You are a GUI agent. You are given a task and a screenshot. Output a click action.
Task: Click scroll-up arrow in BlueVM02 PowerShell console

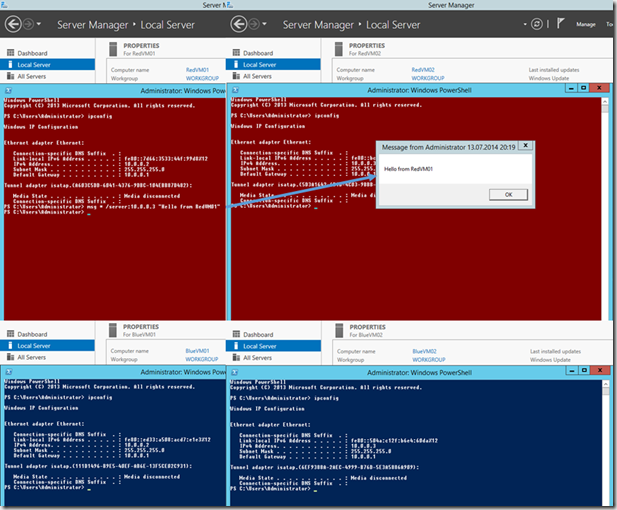(606, 384)
